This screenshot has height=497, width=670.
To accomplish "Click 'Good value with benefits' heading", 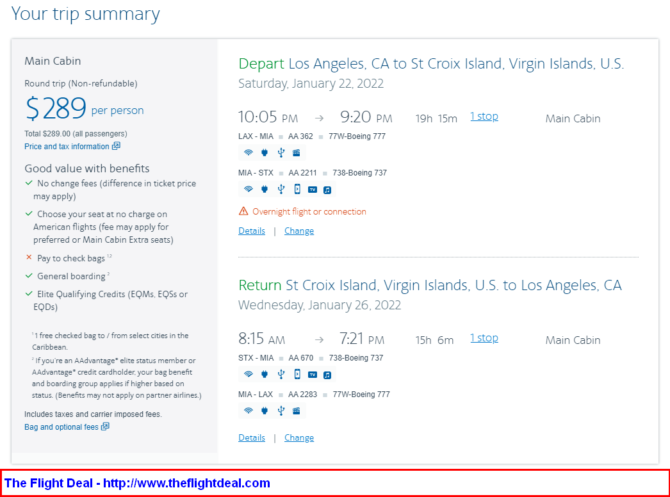I will pos(87,168).
